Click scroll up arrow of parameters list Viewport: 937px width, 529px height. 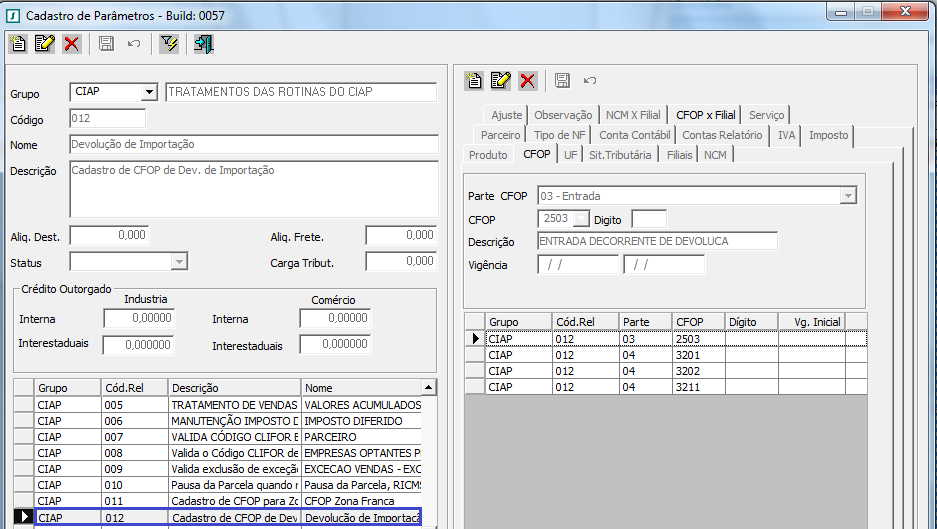(x=429, y=387)
